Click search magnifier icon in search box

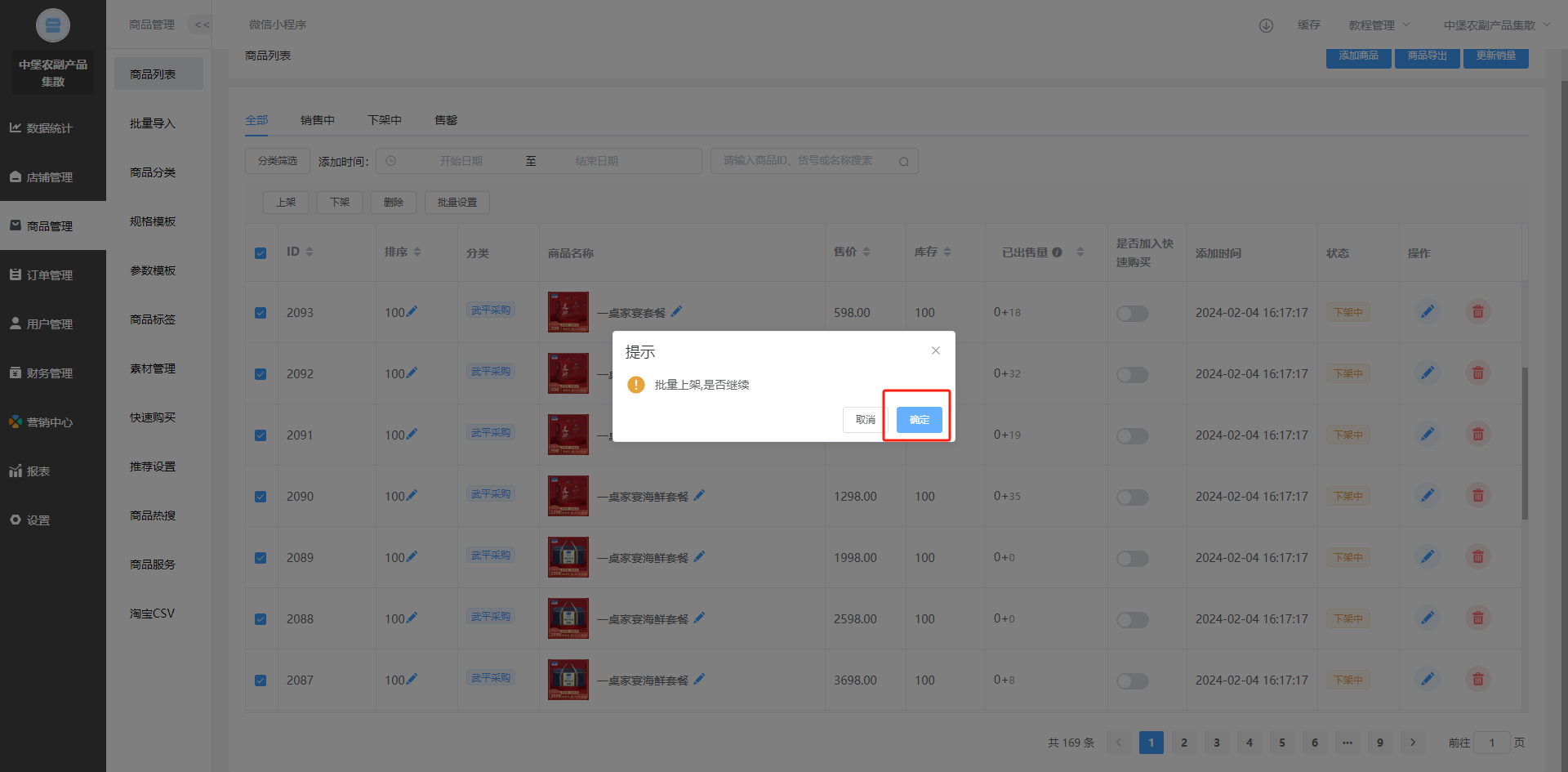pos(903,162)
